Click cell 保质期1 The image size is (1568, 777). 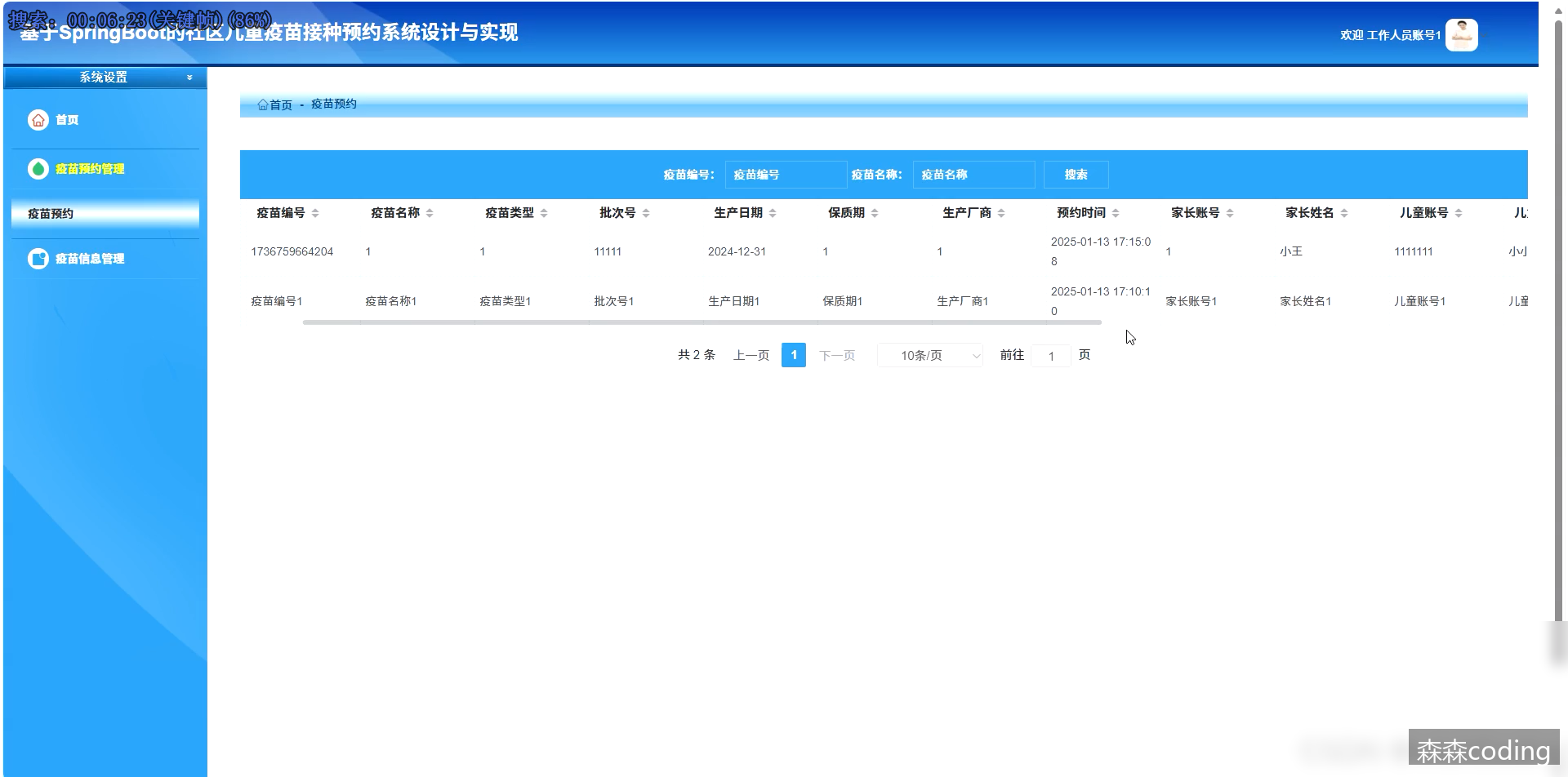[x=843, y=301]
